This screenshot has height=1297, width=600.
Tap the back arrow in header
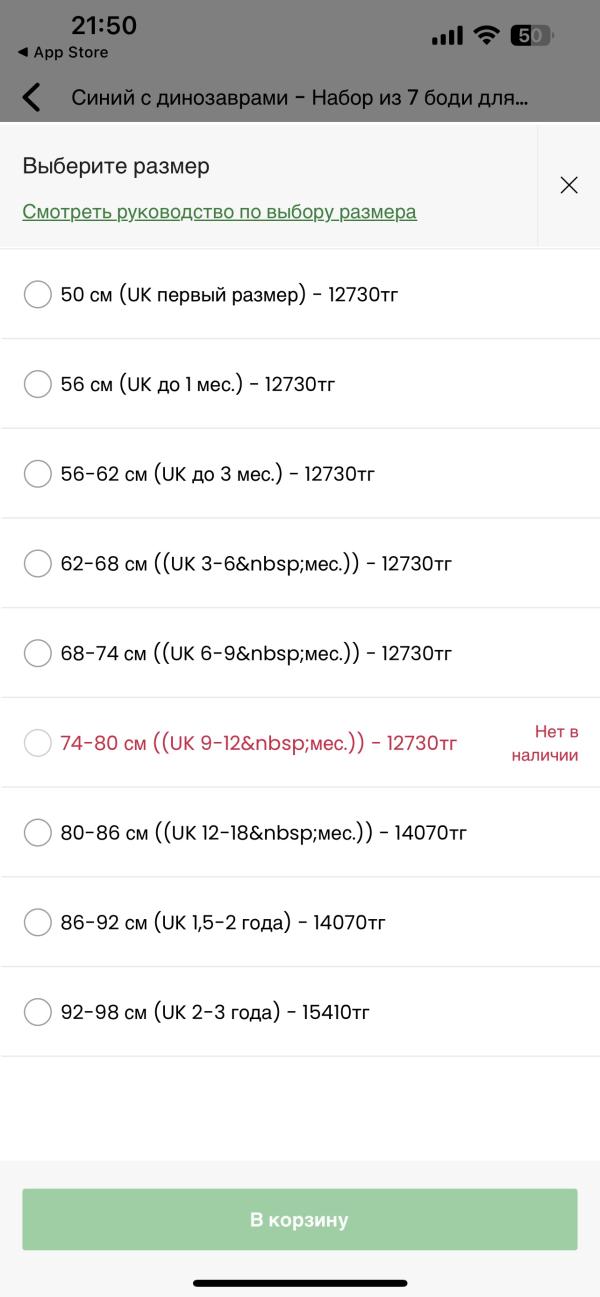(x=32, y=97)
